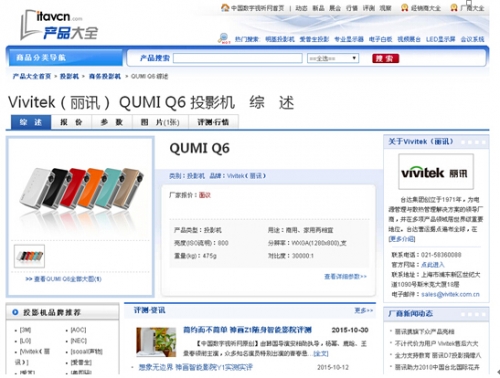The height and width of the screenshot is (378, 500).
Task: Click 点此进入 official website link
Action: click(x=433, y=265)
